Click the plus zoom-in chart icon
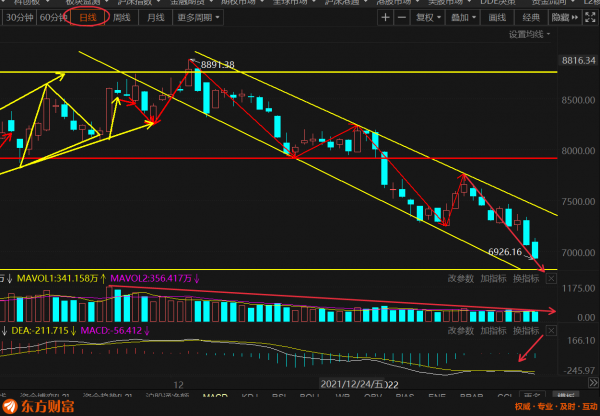Screen dimensions: 600x416 point(386,18)
